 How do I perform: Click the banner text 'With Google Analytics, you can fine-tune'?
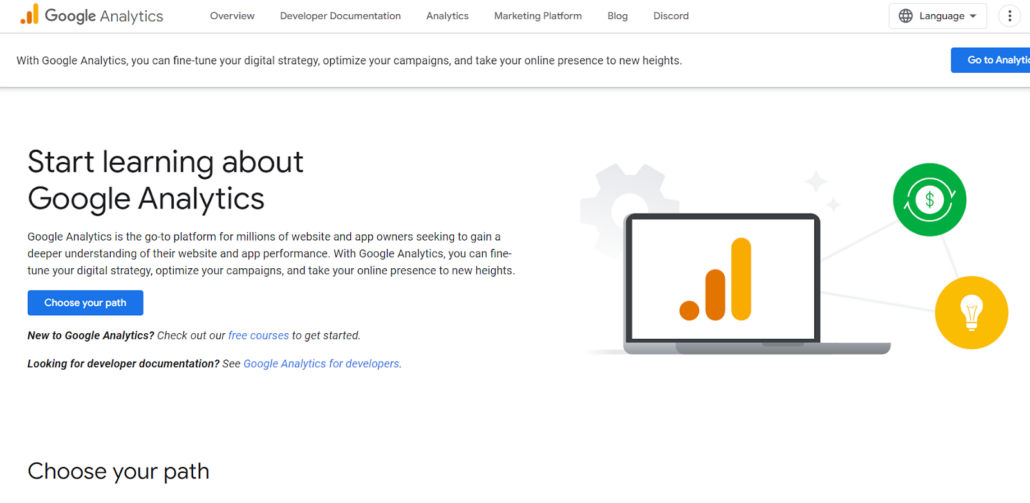tap(349, 60)
